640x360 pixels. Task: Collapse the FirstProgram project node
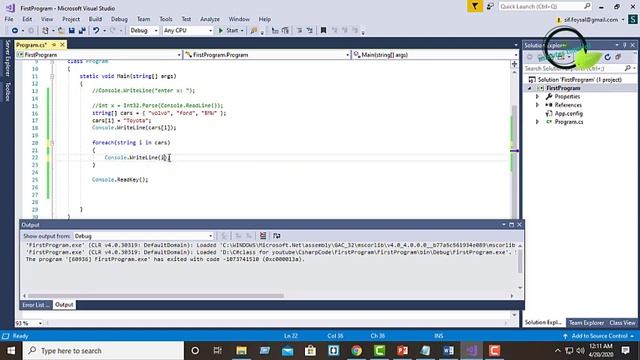tap(530, 88)
